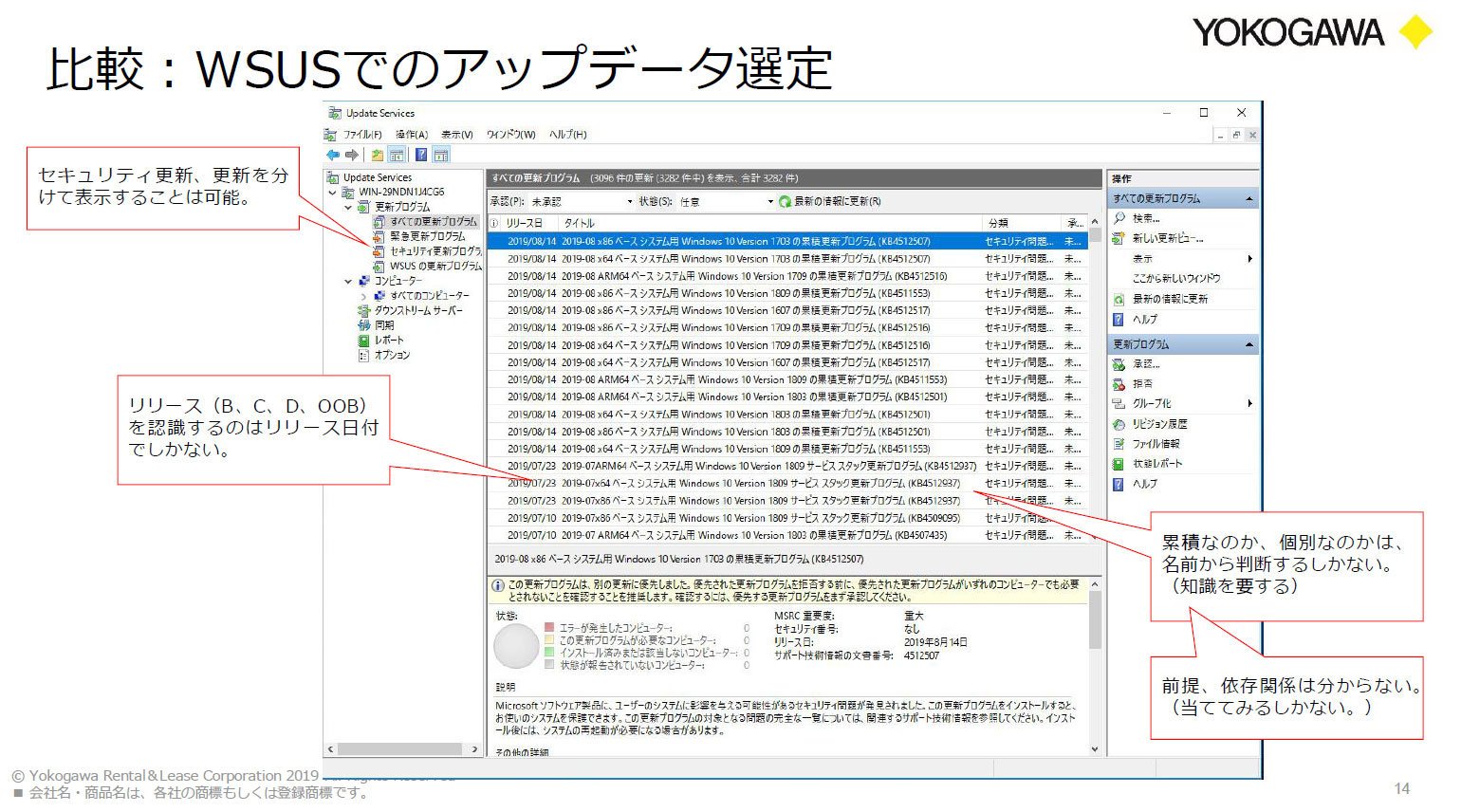Click the リビジョン履歴 action link
This screenshot has height=812, width=1461.
pyautogui.click(x=1159, y=424)
